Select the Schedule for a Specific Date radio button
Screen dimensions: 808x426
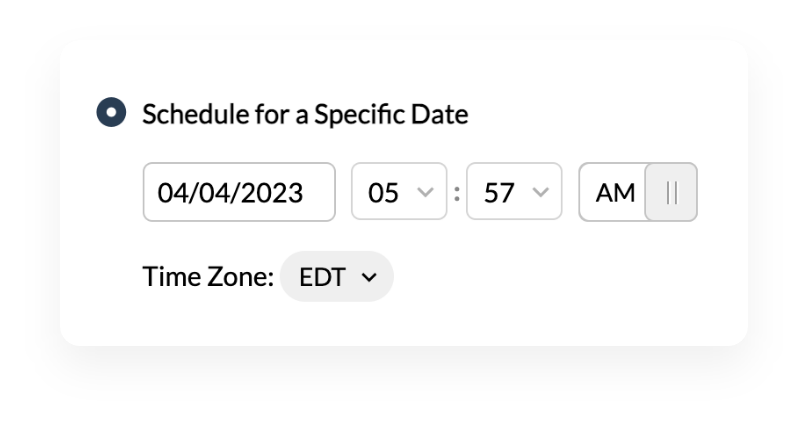point(111,112)
